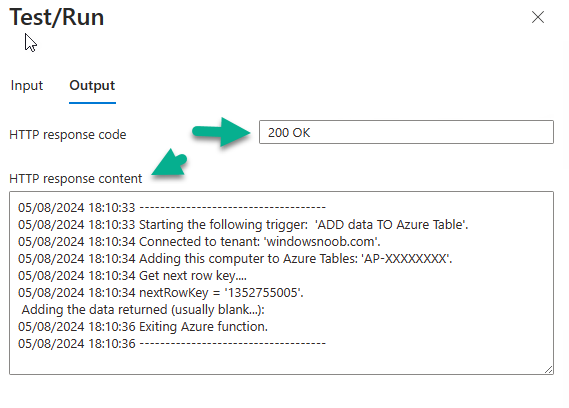
Task: Click the first dashed separator log line
Action: [x=172, y=208]
